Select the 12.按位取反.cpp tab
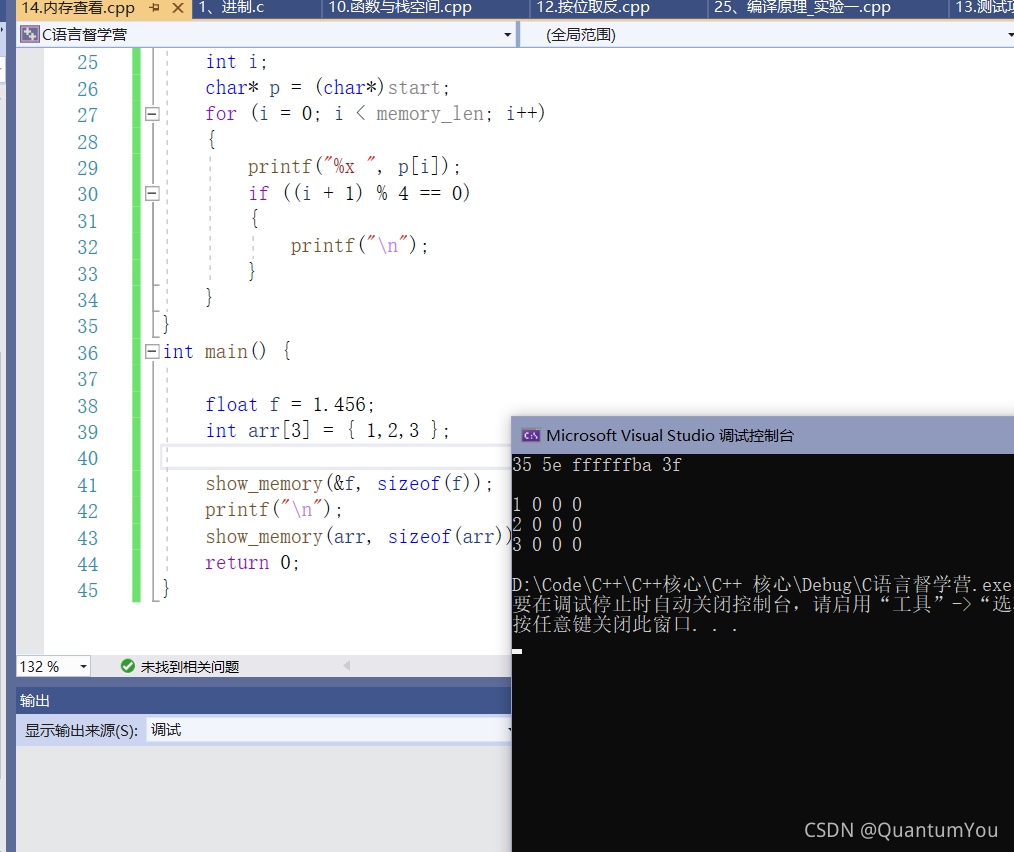1014x852 pixels. point(592,8)
